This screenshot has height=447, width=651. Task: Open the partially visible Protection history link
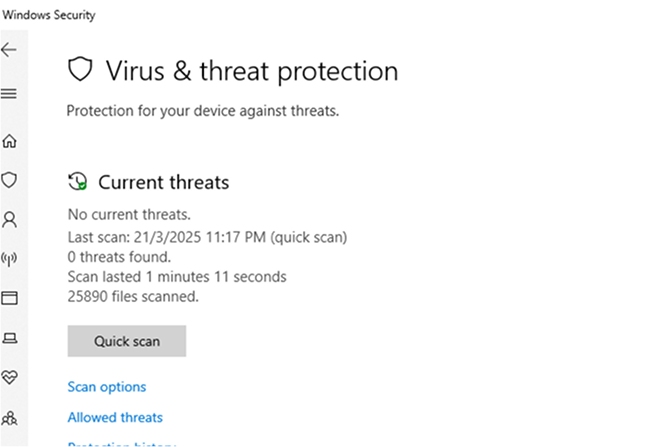[x=121, y=444]
